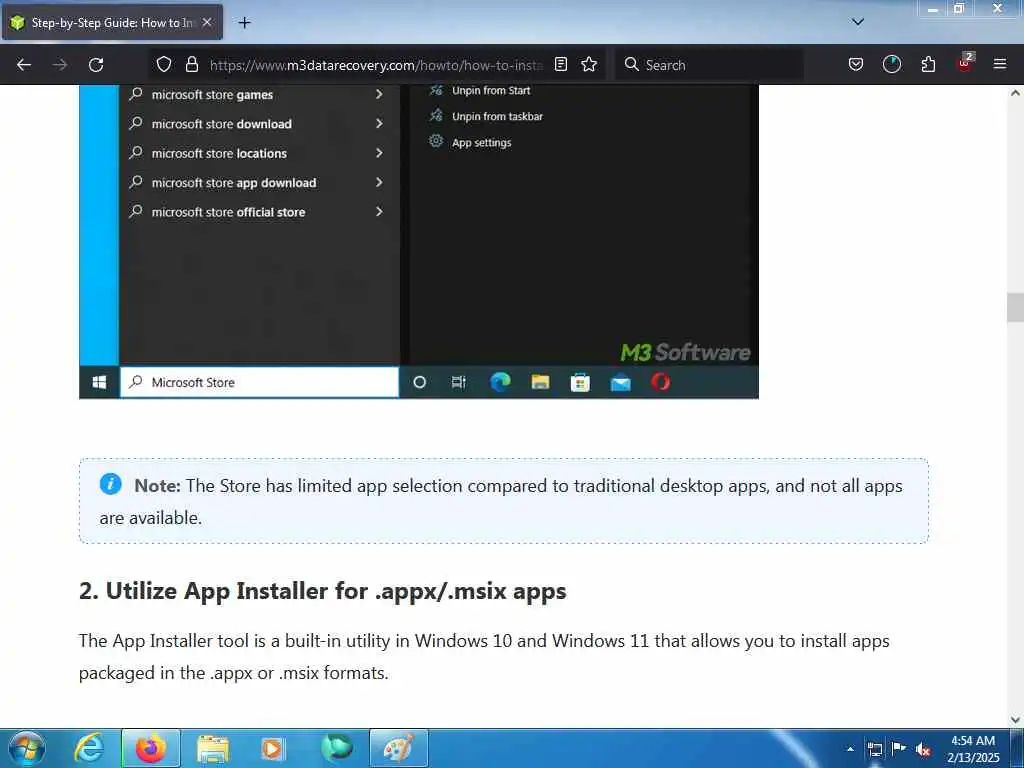Open the Extensions puzzle icon
This screenshot has width=1024, height=768.
(x=928, y=65)
